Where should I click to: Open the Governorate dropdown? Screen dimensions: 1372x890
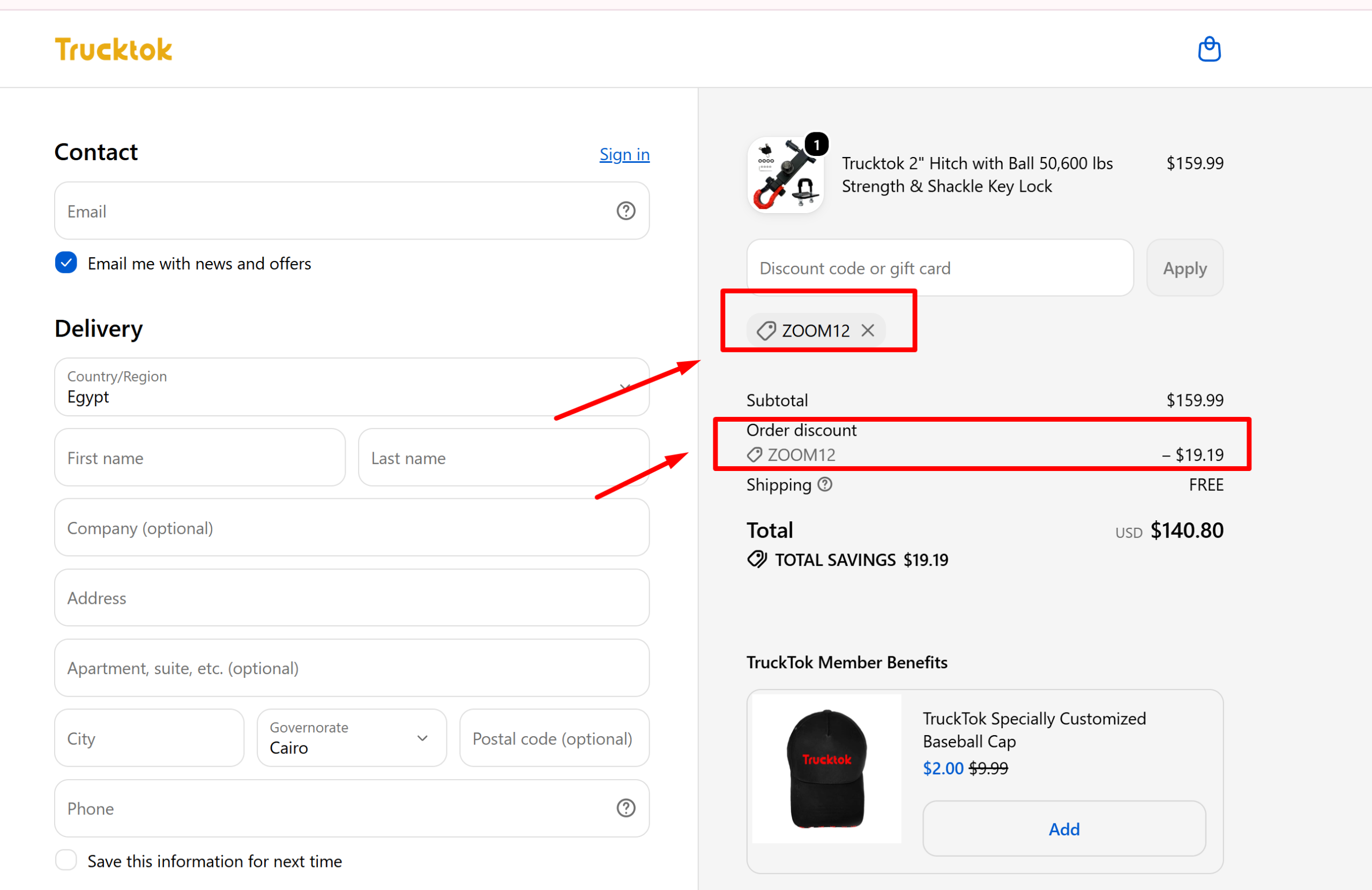(352, 738)
